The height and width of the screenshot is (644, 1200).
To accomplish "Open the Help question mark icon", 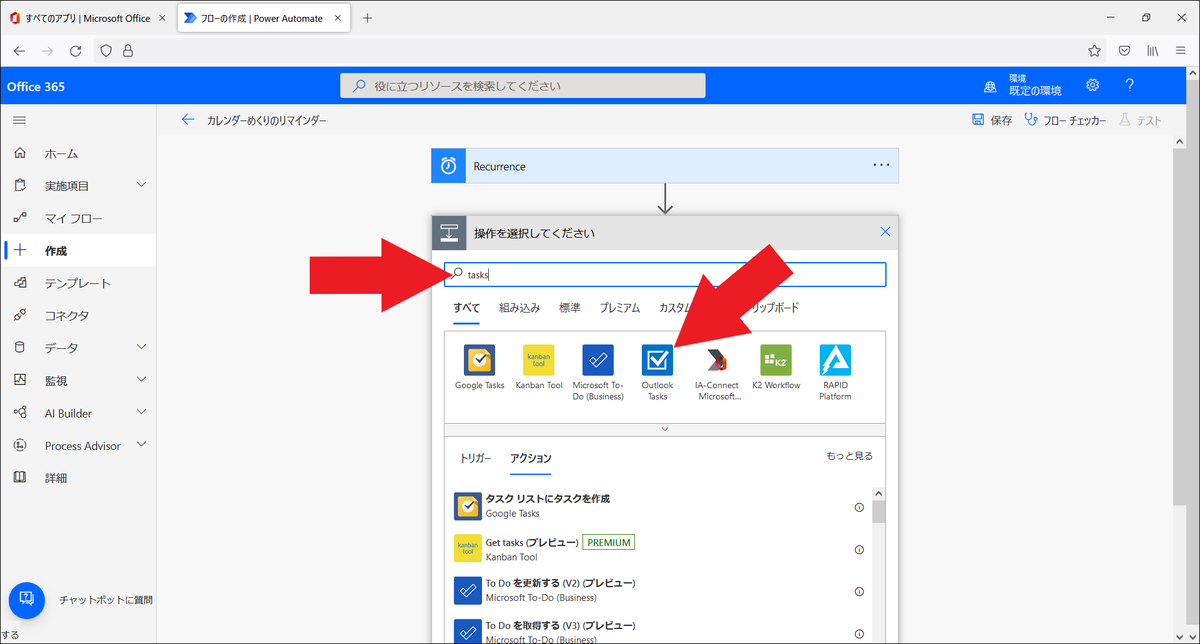I will pos(1129,86).
